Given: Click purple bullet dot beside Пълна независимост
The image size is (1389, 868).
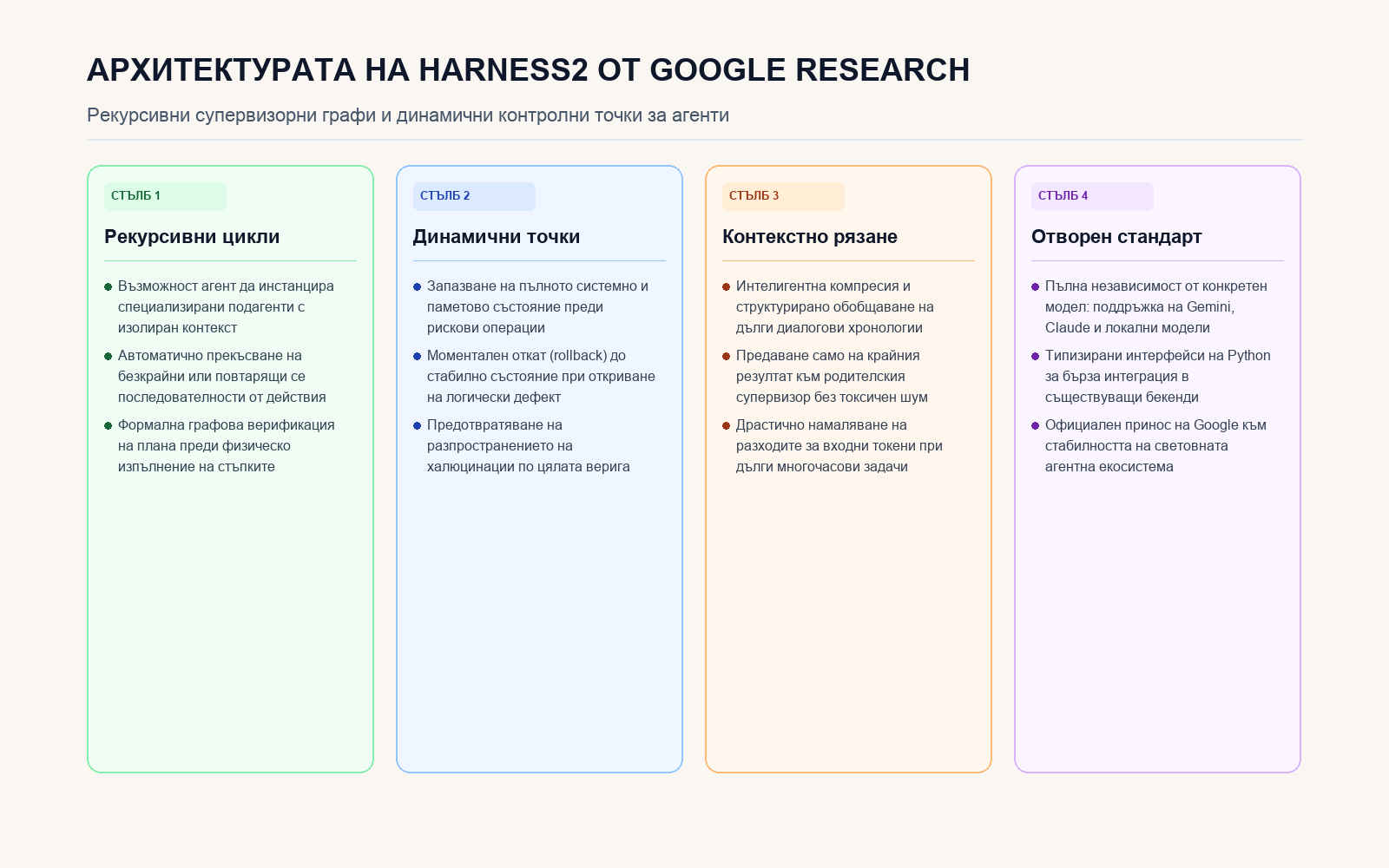Looking at the screenshot, I should pyautogui.click(x=1036, y=286).
